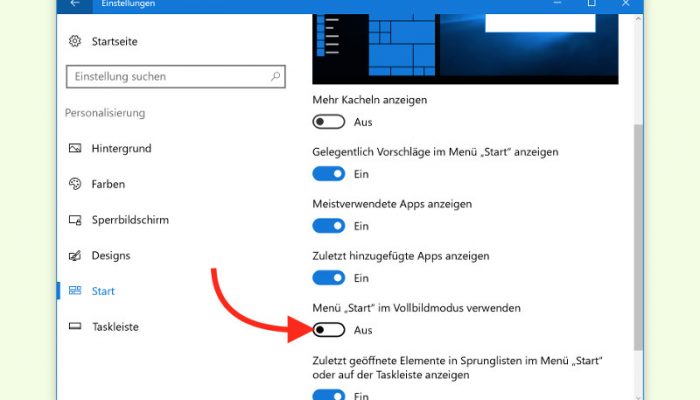700x400 pixels.
Task: Select the Hintergrund picture icon
Action: 75,148
